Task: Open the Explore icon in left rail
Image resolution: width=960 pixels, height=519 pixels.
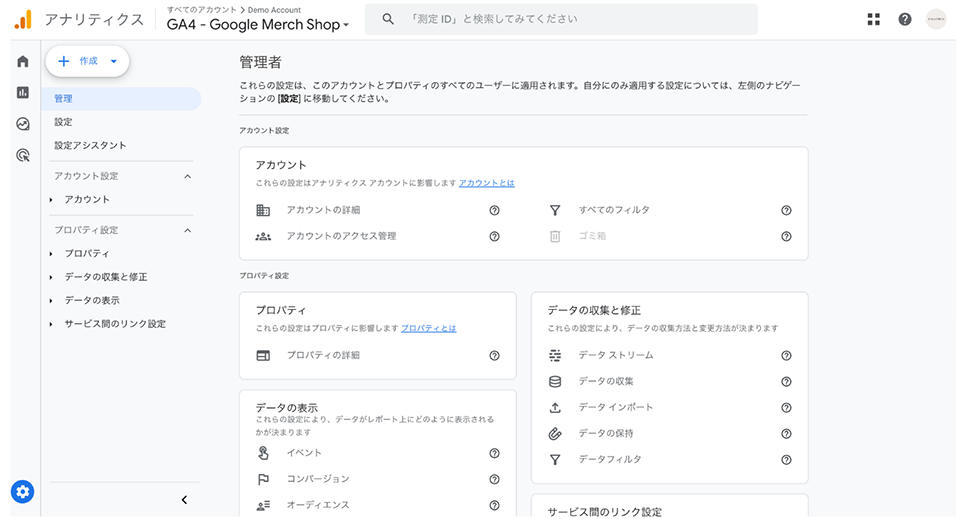Action: click(x=23, y=124)
